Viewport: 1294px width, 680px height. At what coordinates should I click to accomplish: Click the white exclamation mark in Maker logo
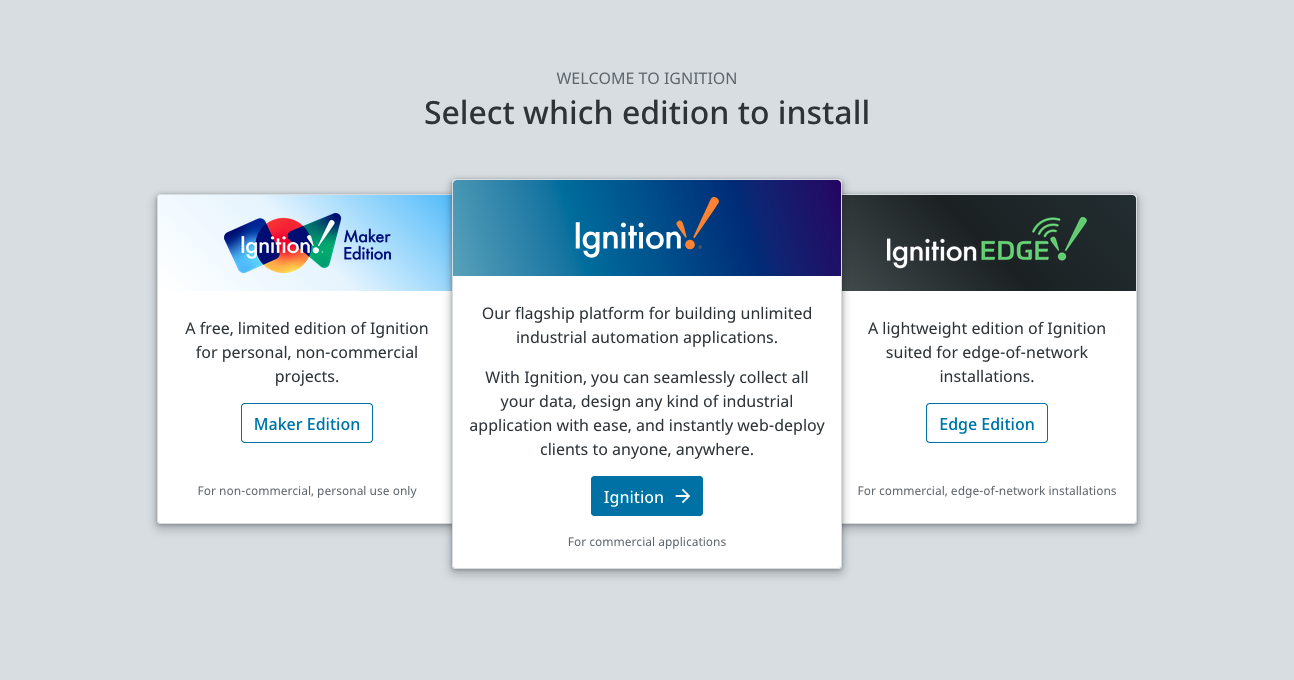click(x=323, y=238)
